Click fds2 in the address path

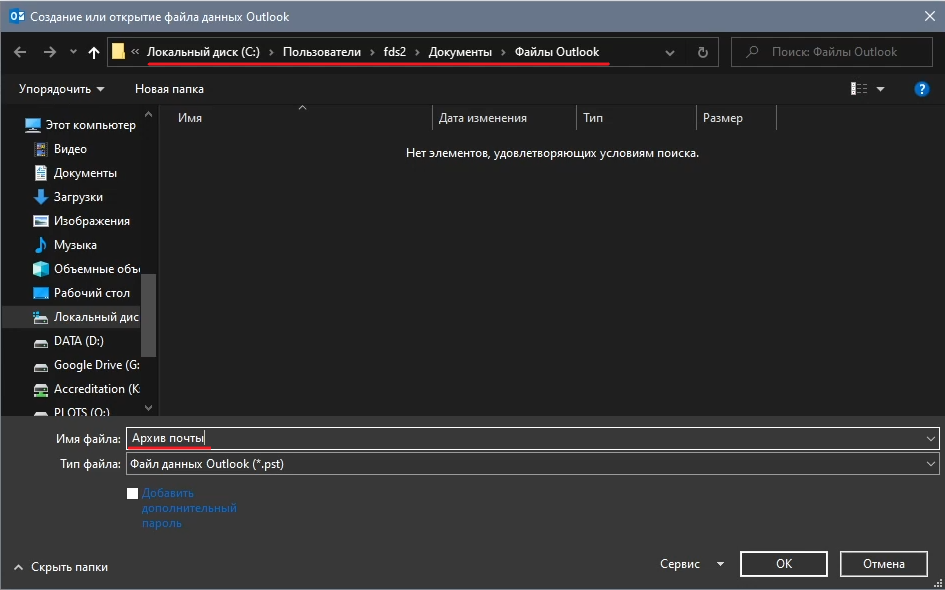(395, 52)
